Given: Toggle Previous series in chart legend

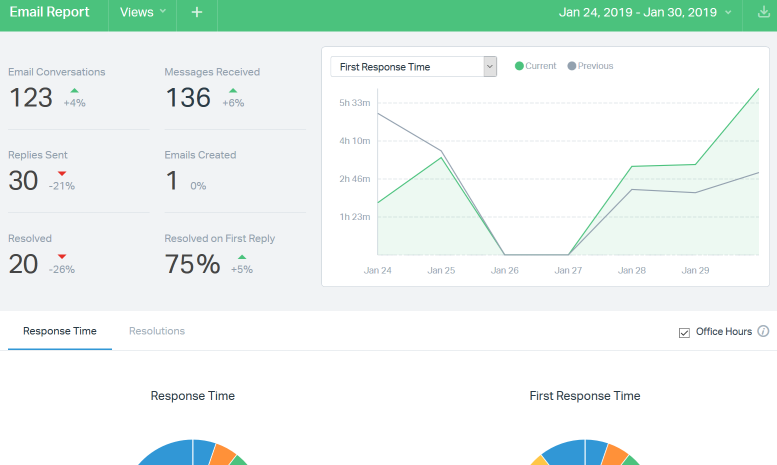Looking at the screenshot, I should (590, 66).
